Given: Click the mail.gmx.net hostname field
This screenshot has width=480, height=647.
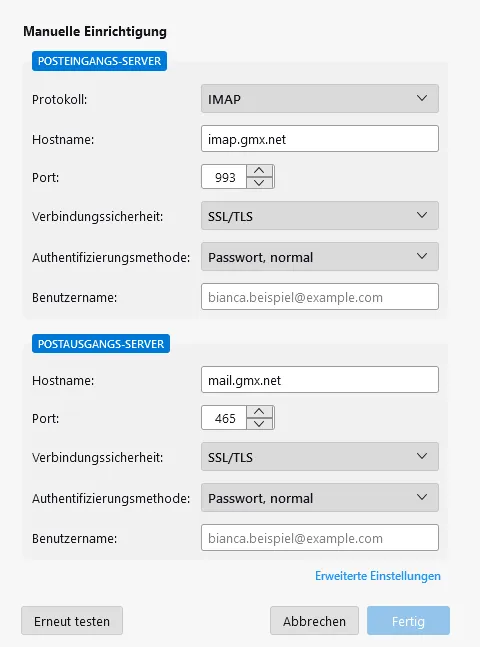Looking at the screenshot, I should [x=320, y=380].
